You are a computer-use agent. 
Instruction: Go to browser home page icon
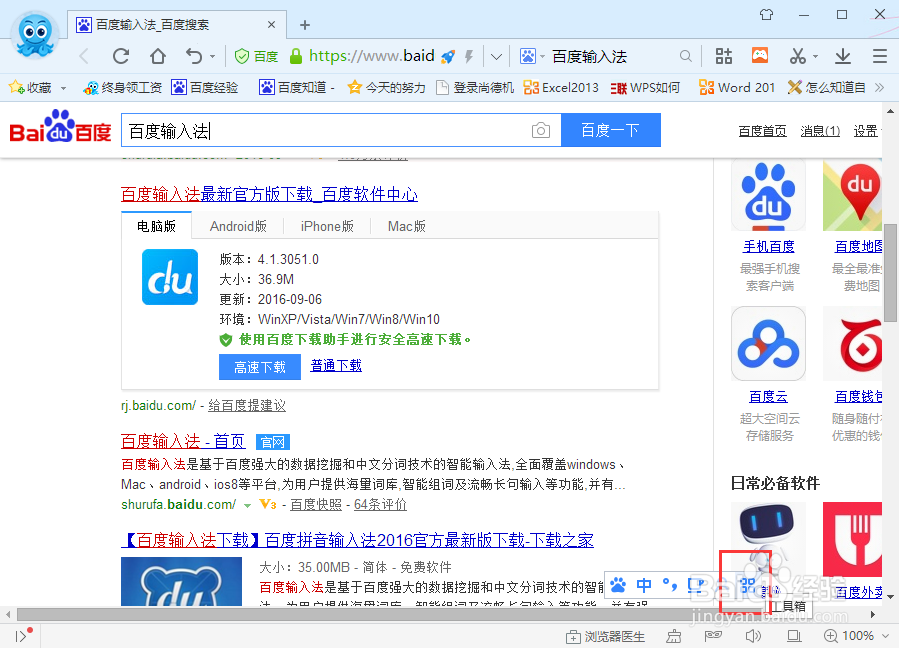[158, 56]
